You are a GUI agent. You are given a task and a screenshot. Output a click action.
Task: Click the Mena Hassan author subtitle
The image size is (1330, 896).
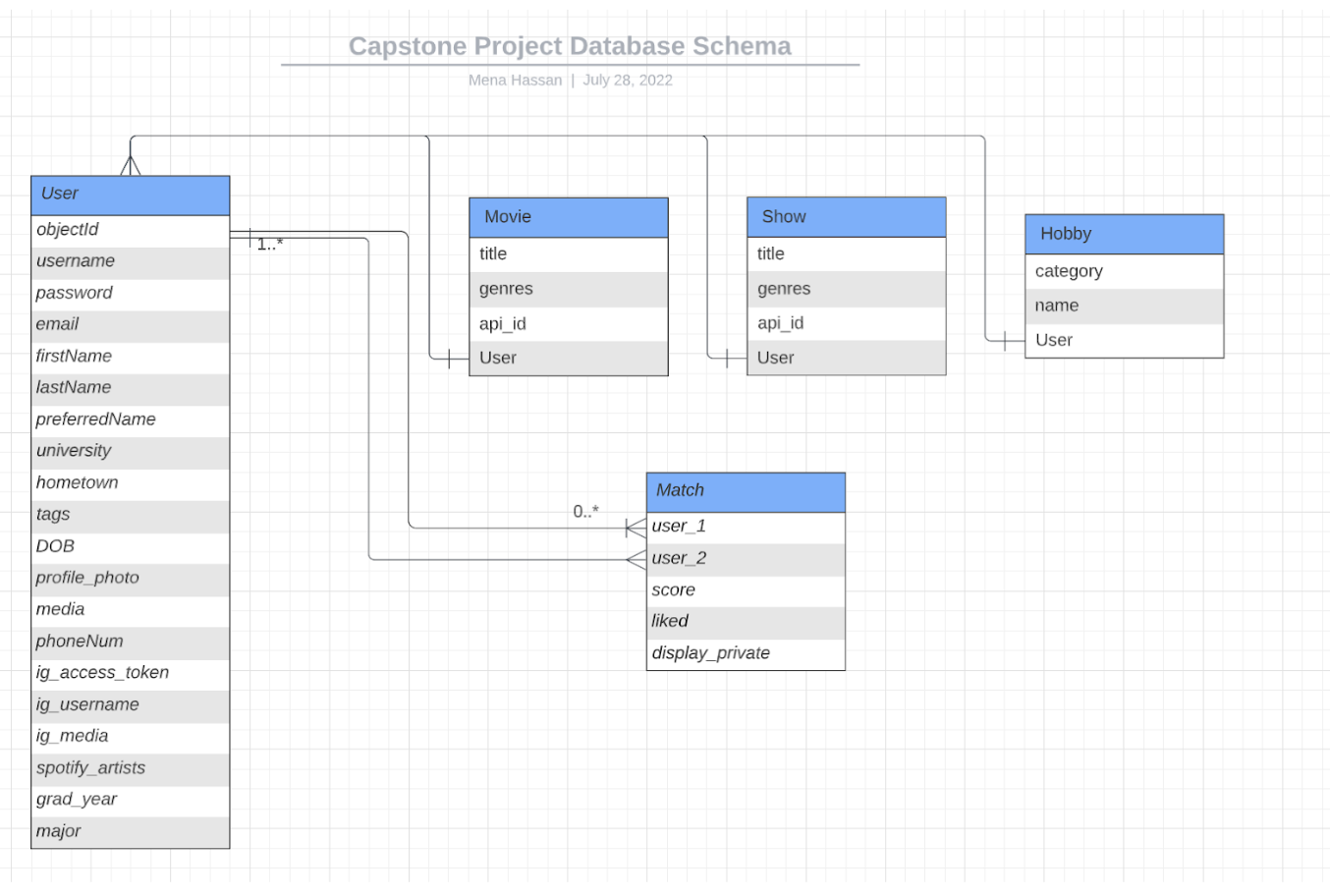[x=518, y=80]
